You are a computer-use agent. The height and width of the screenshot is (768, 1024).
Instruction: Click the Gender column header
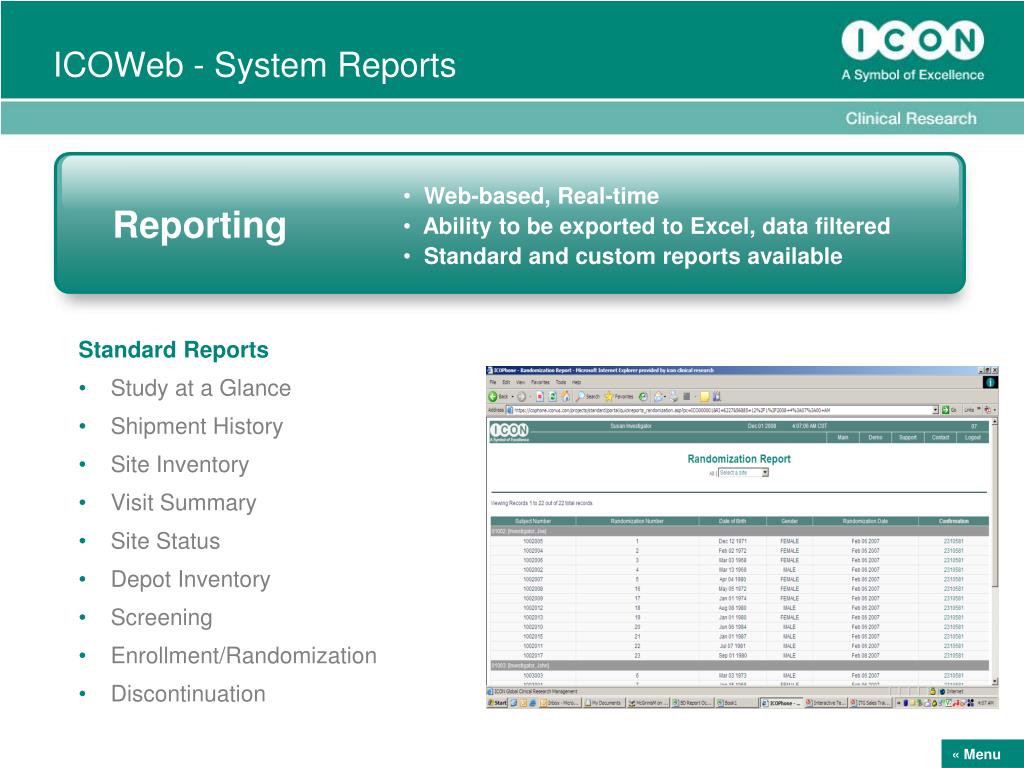pyautogui.click(x=790, y=521)
